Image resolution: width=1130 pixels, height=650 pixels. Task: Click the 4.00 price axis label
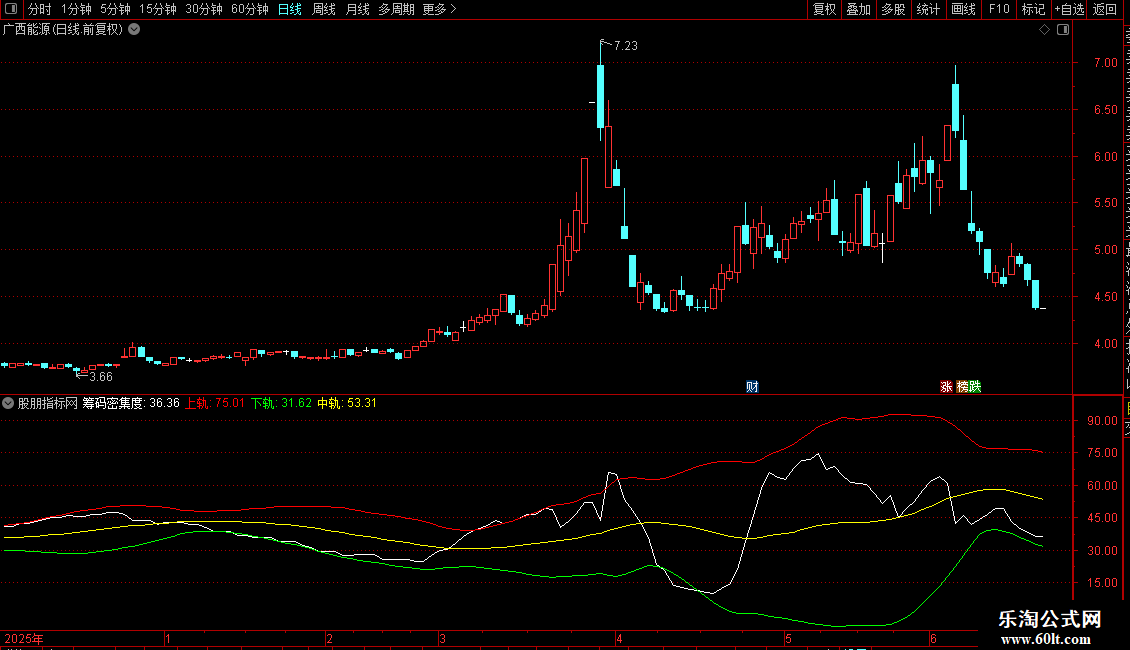coord(1105,344)
